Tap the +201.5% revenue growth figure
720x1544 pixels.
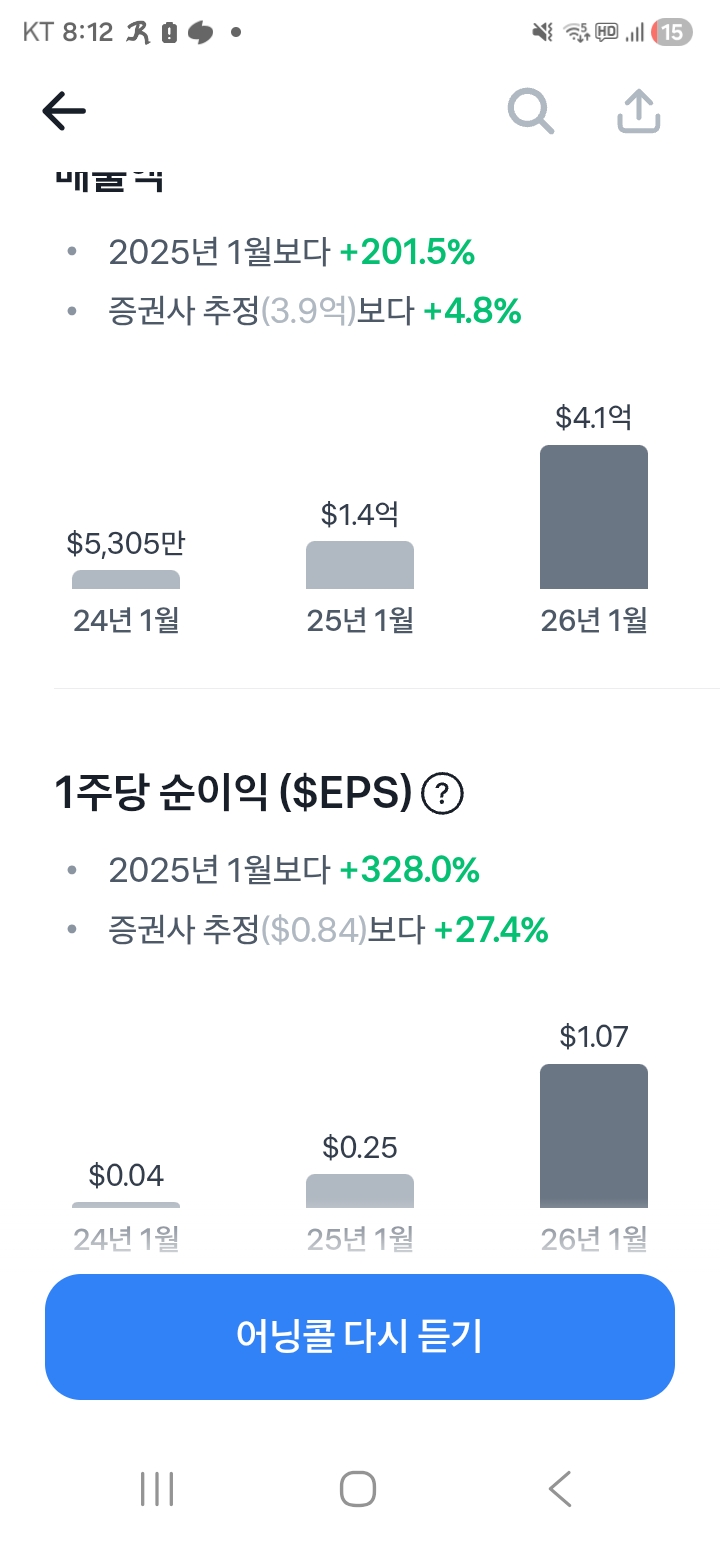407,253
